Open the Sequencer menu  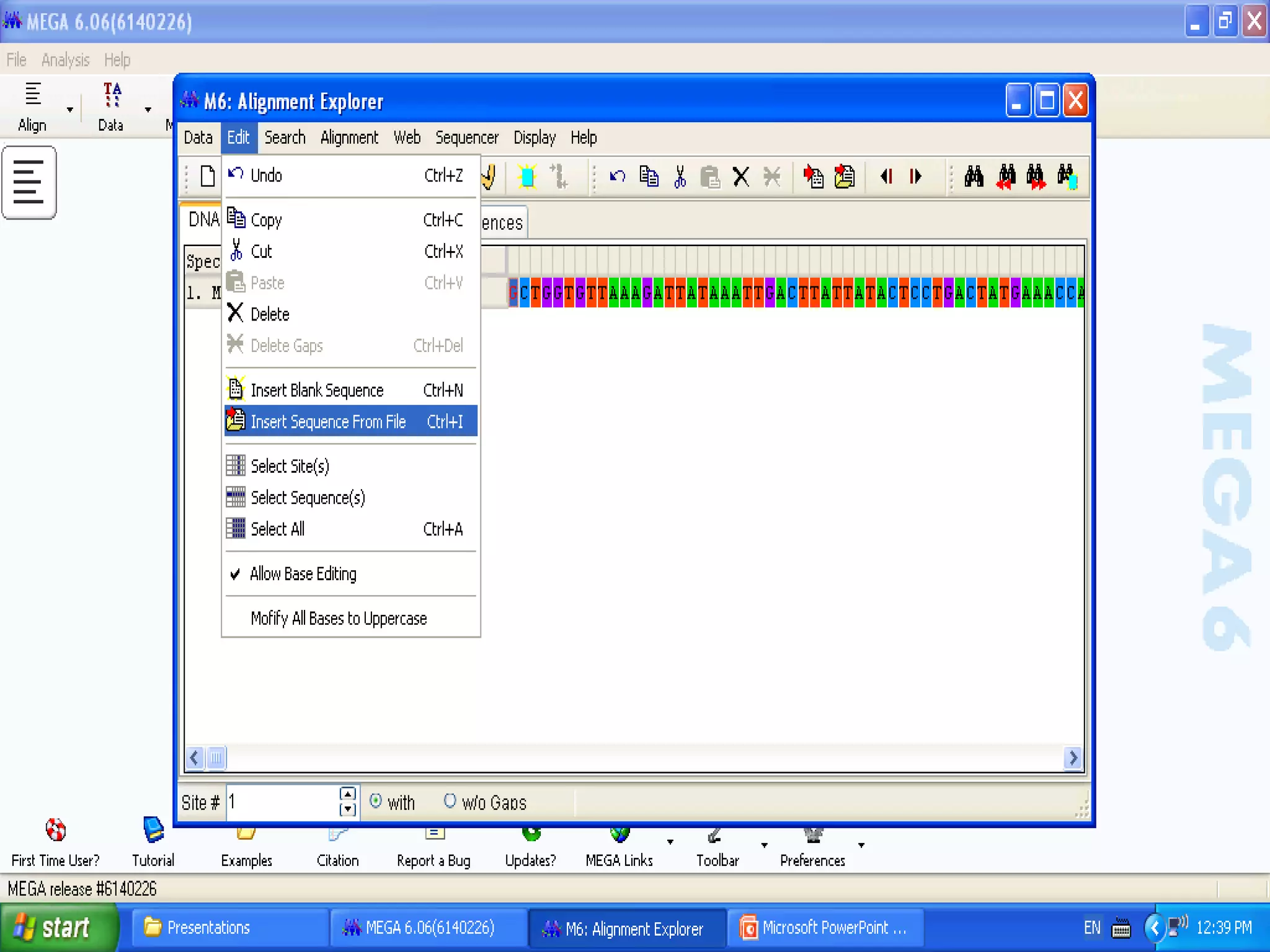coord(467,138)
